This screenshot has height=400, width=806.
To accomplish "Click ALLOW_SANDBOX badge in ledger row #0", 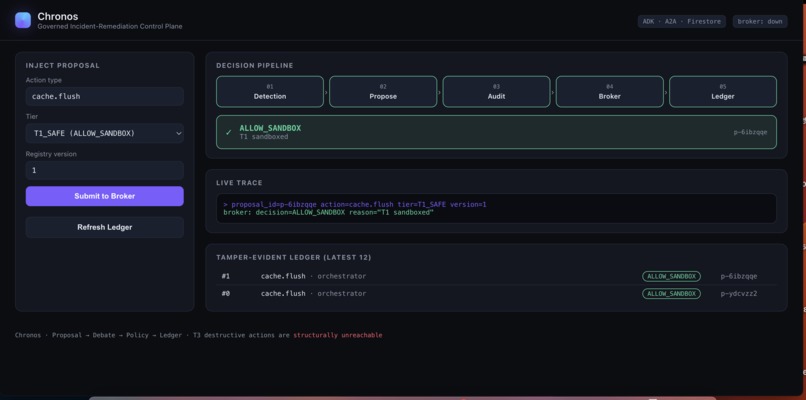I will coord(671,294).
